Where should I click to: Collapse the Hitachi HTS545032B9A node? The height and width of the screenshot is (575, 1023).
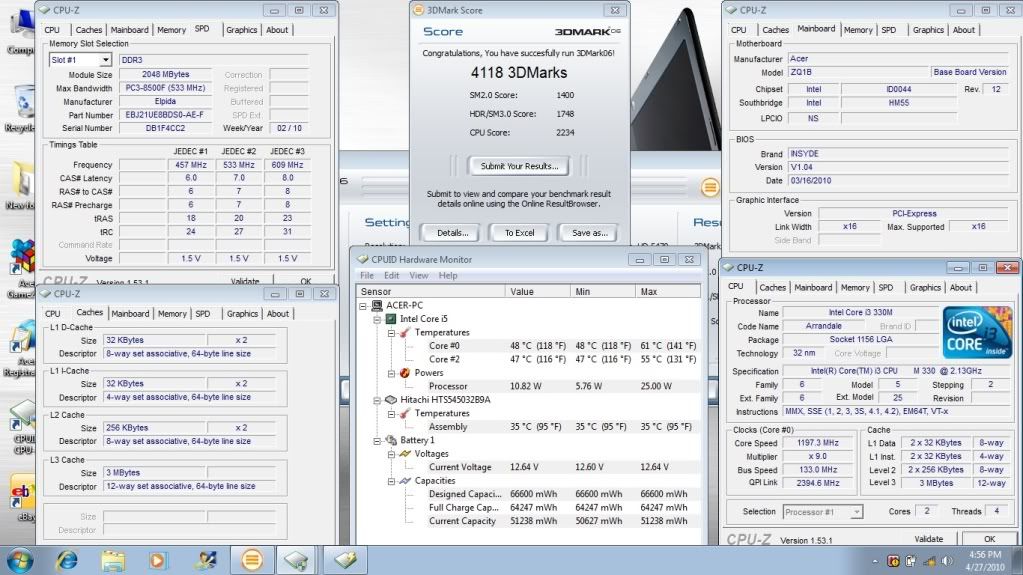(376, 400)
